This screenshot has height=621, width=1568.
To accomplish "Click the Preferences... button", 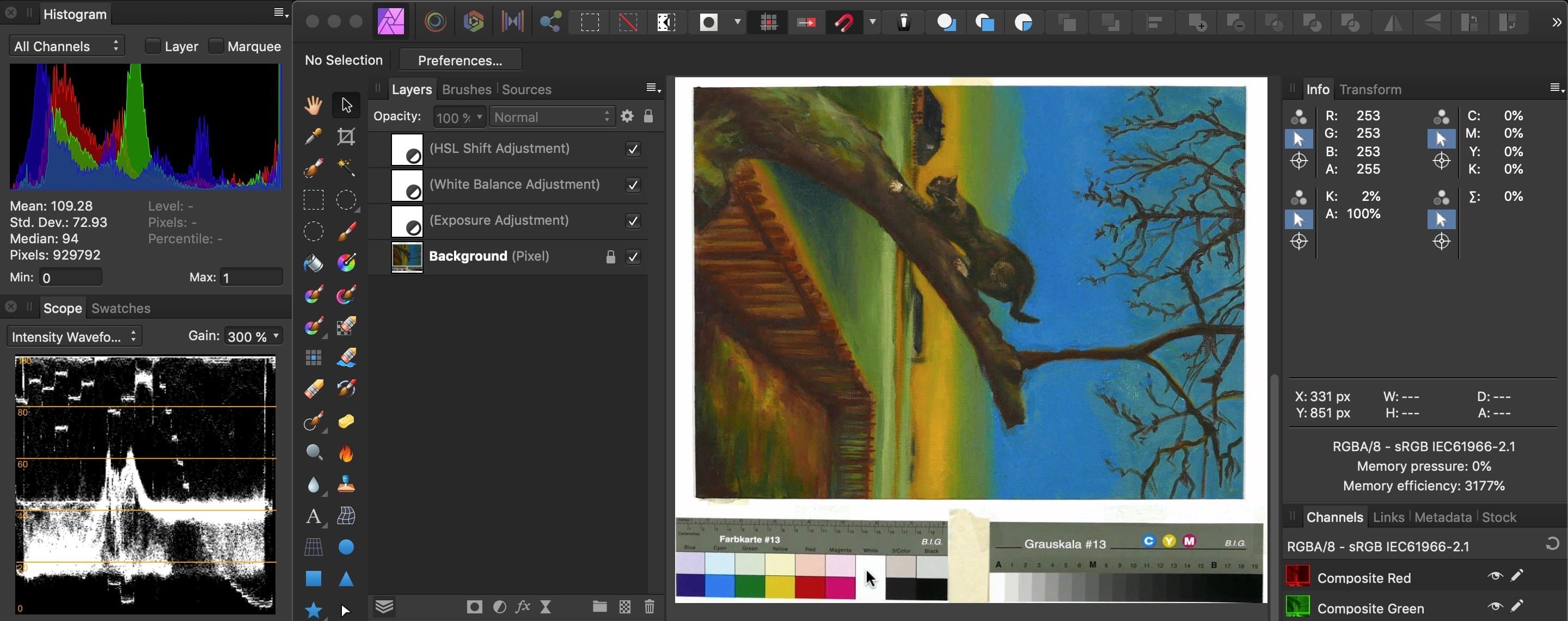I will 460,60.
